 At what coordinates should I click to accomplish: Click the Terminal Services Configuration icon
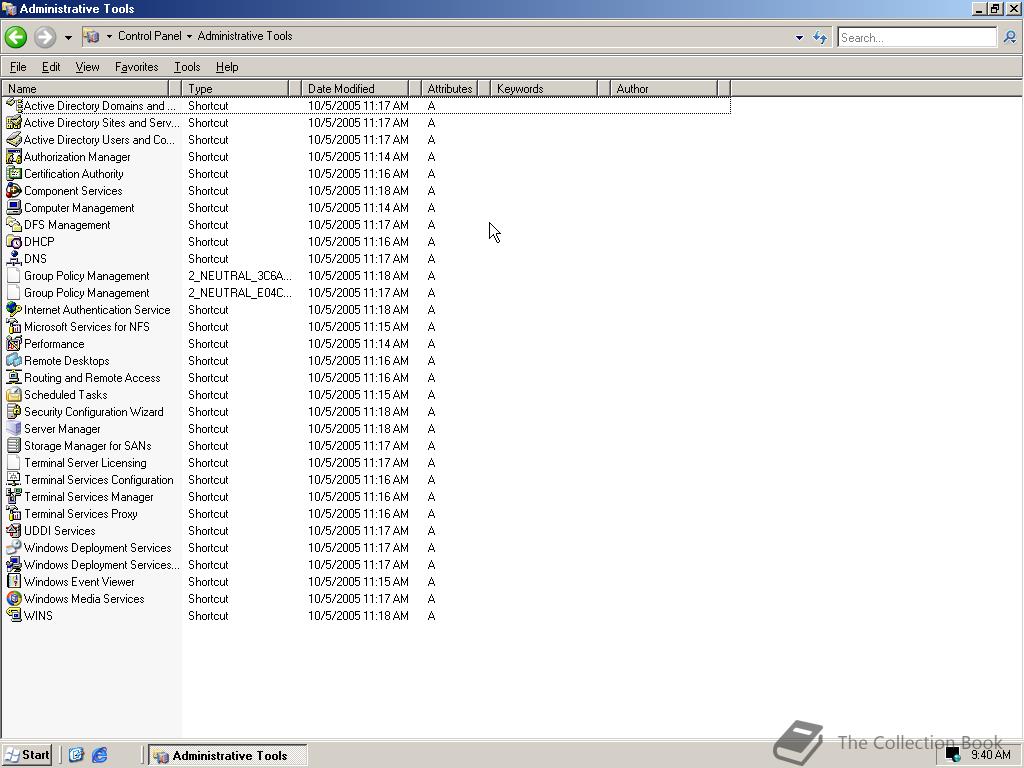pyautogui.click(x=14, y=479)
